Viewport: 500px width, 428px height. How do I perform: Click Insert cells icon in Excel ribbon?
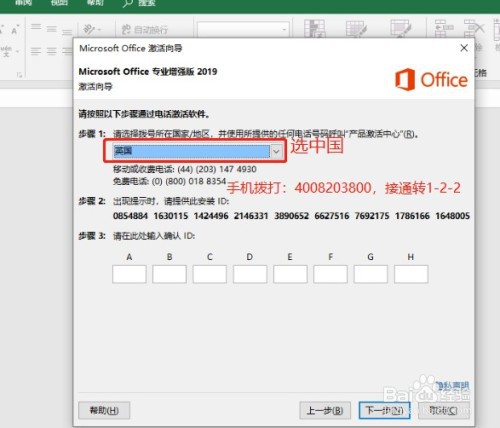[444, 28]
